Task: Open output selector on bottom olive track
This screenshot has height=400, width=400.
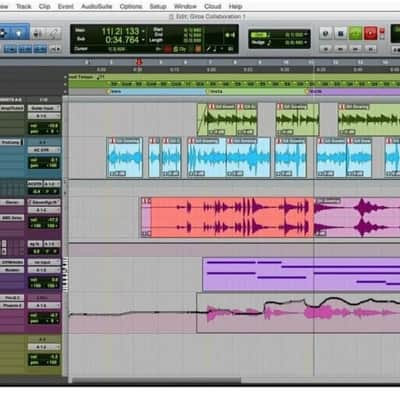Action: tap(44, 347)
